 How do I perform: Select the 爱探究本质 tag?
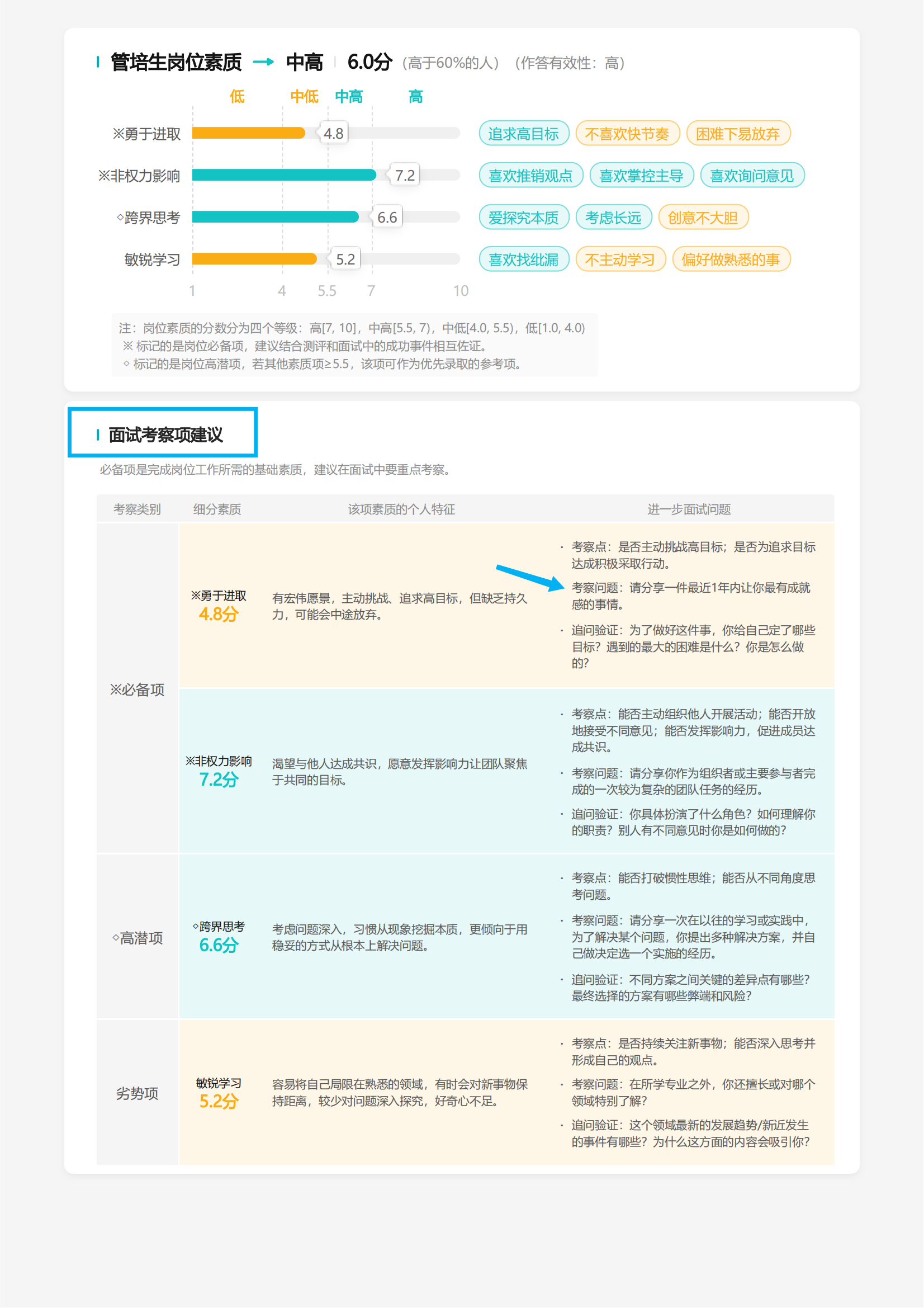[x=524, y=217]
